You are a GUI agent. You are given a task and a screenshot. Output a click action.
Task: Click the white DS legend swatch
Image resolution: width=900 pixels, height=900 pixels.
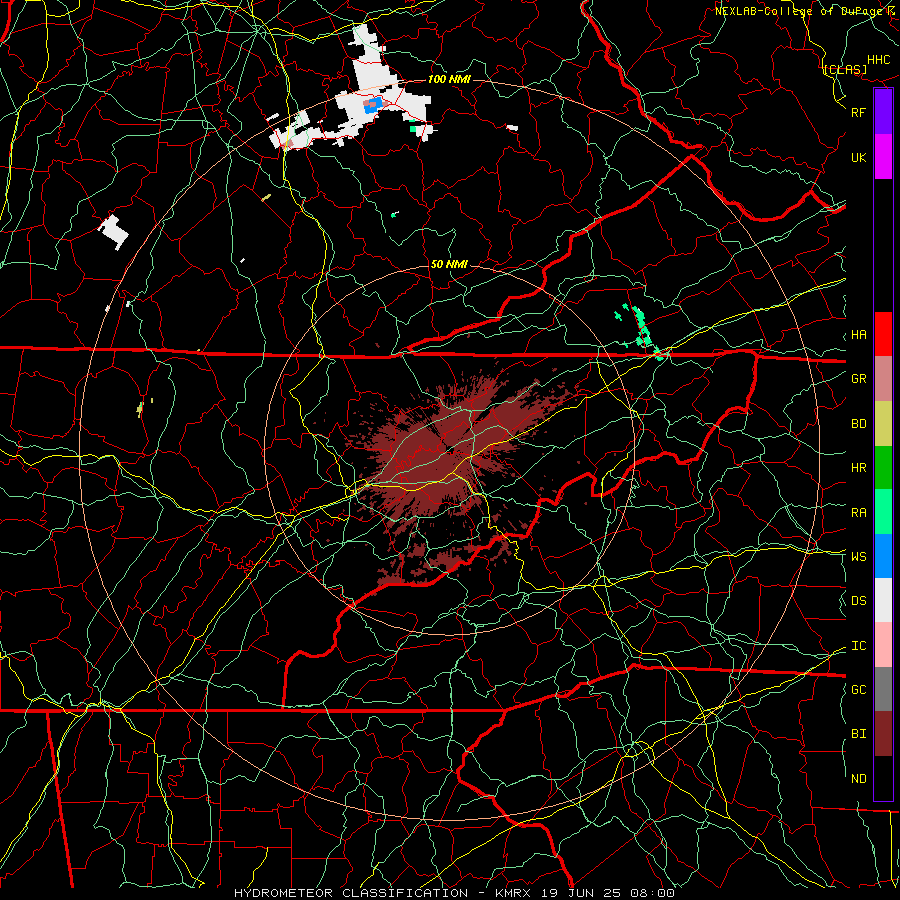pos(883,600)
